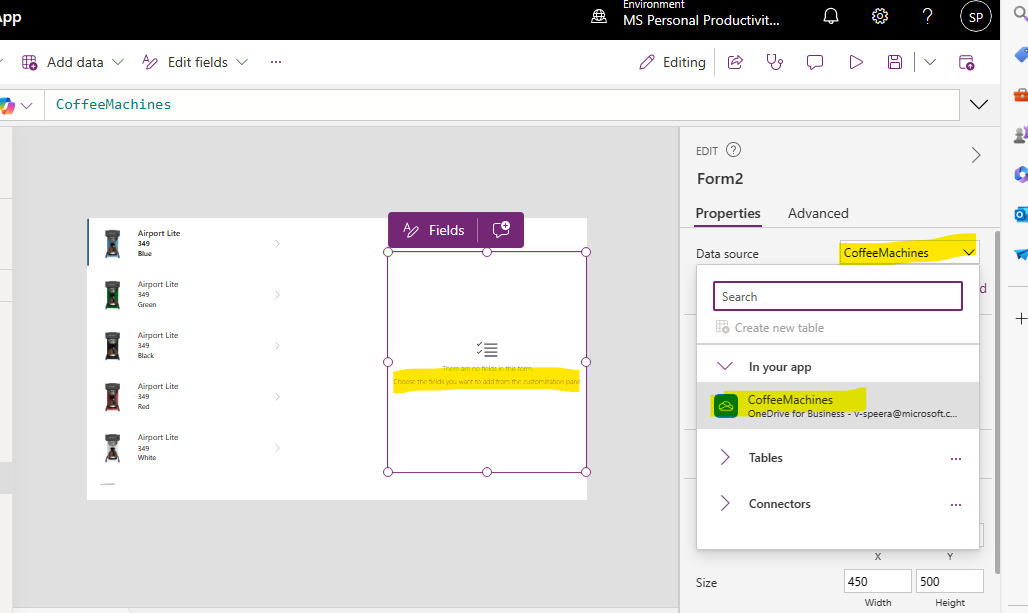This screenshot has width=1028, height=613.
Task: Expand the Tables section
Action: pos(724,458)
